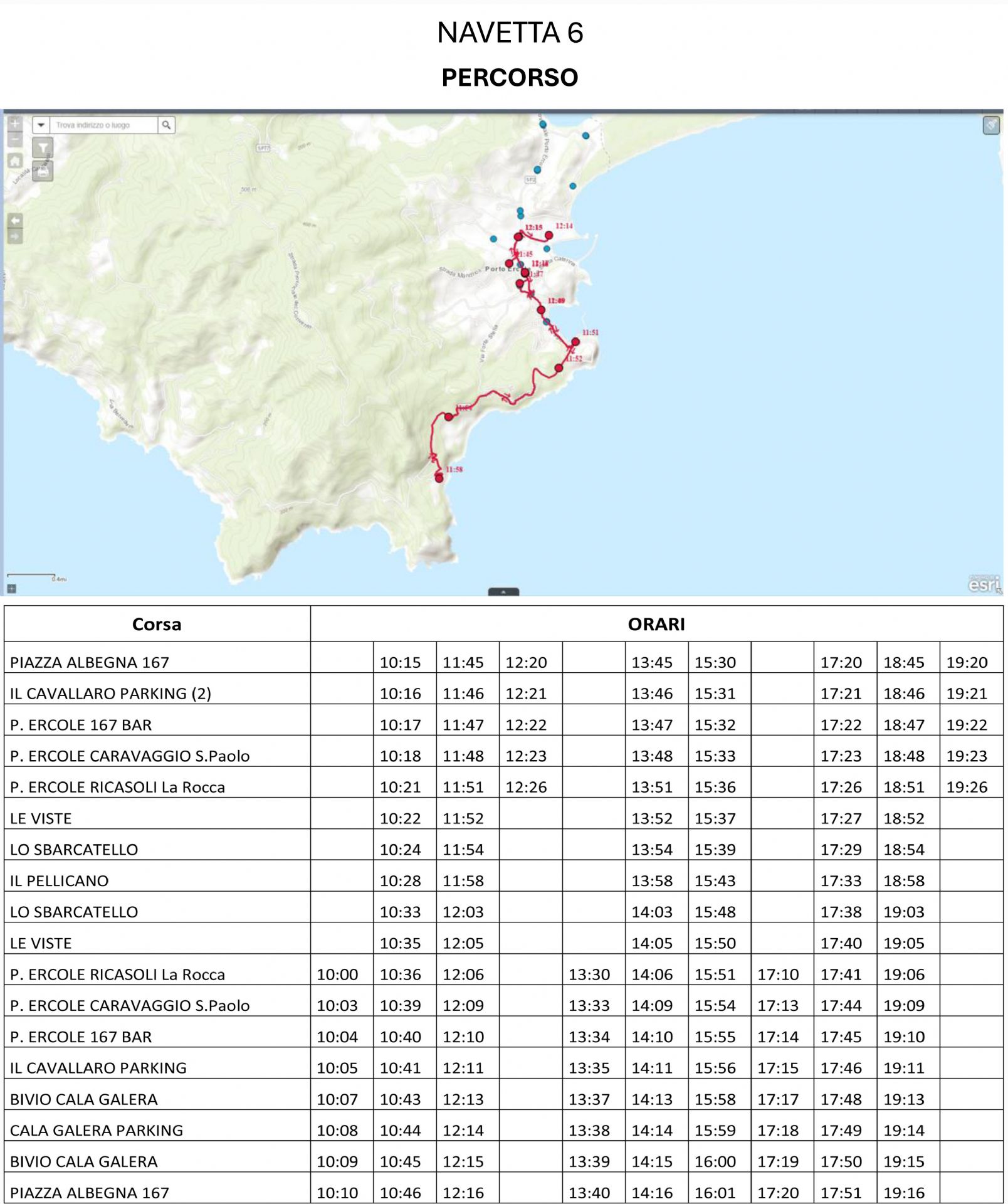Click the IL PELLICANO row label
The height and width of the screenshot is (1204, 1008).
click(60, 880)
